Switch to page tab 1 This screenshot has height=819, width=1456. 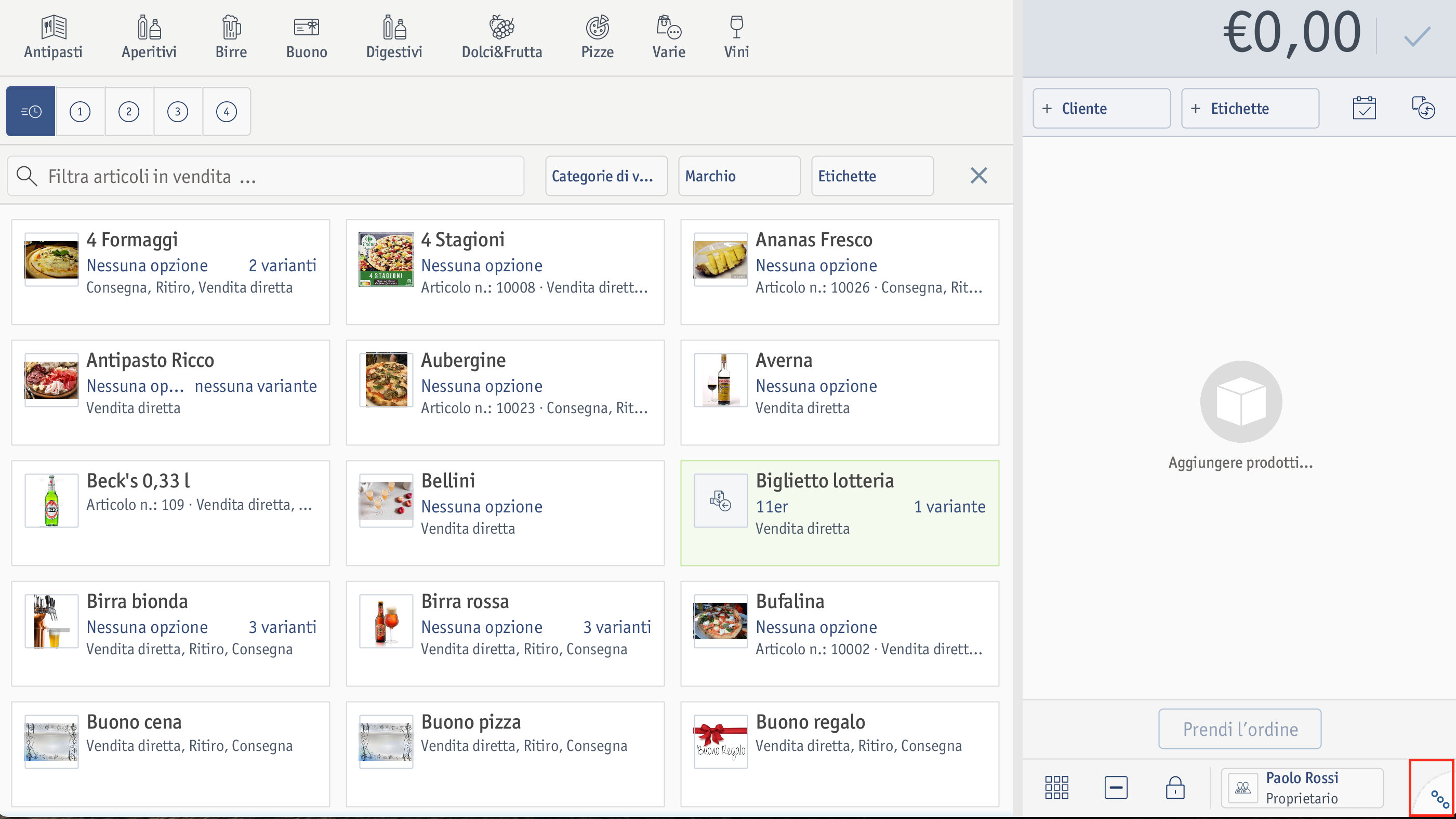[80, 111]
